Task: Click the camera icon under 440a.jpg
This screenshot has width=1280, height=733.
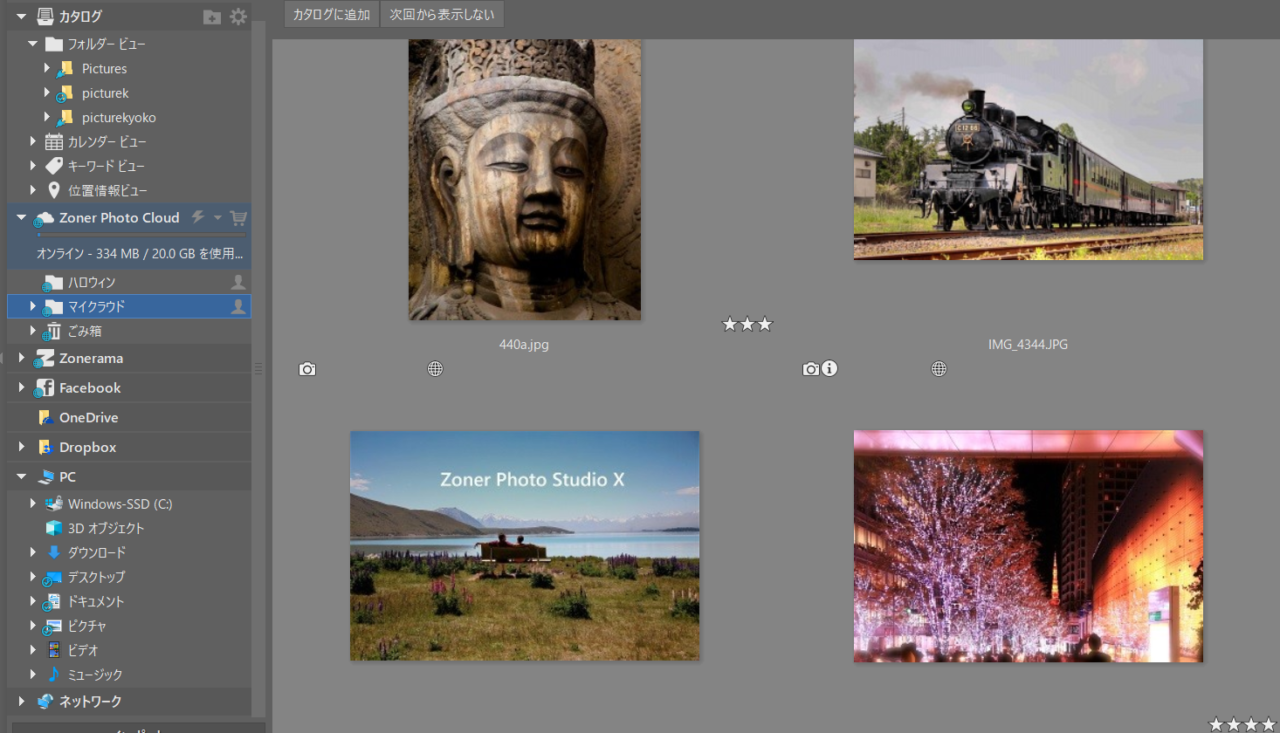Action: click(307, 369)
